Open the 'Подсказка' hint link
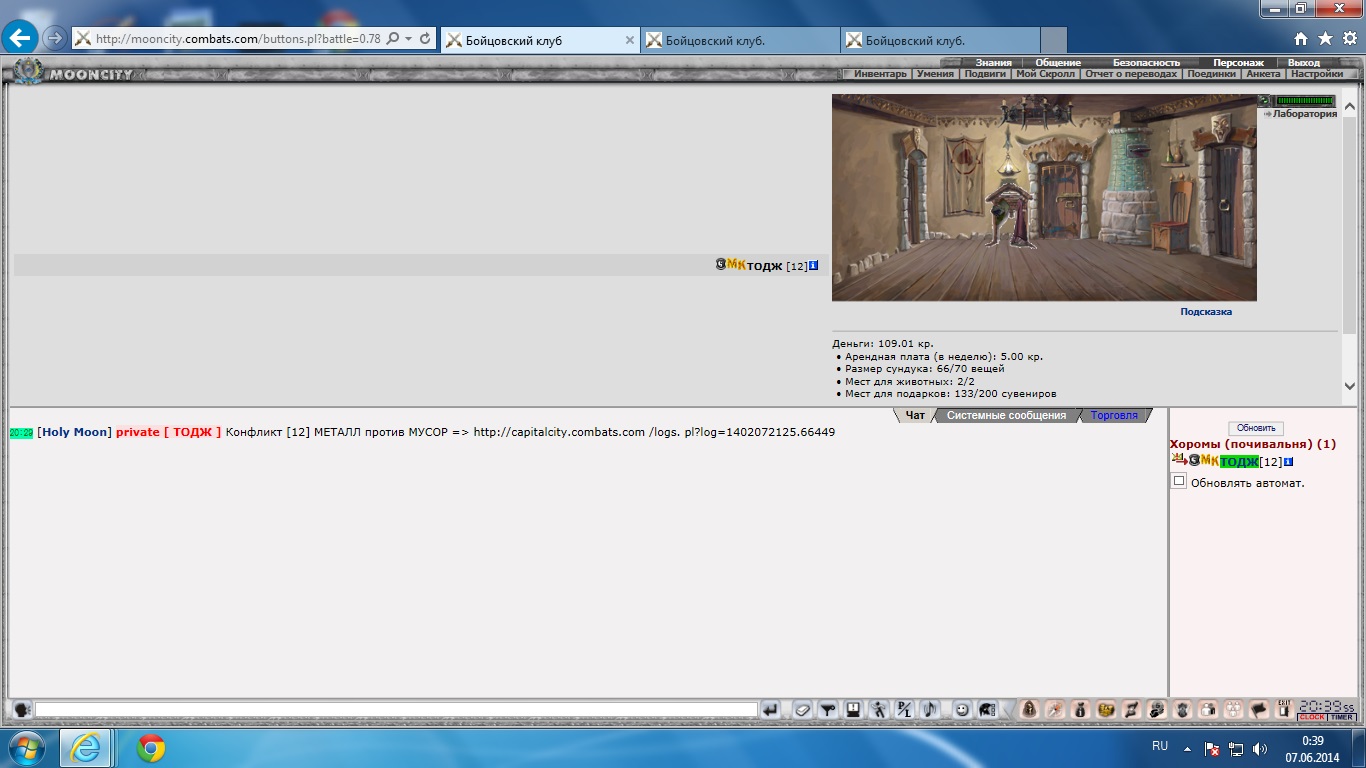The width and height of the screenshot is (1366, 768). coord(1206,312)
